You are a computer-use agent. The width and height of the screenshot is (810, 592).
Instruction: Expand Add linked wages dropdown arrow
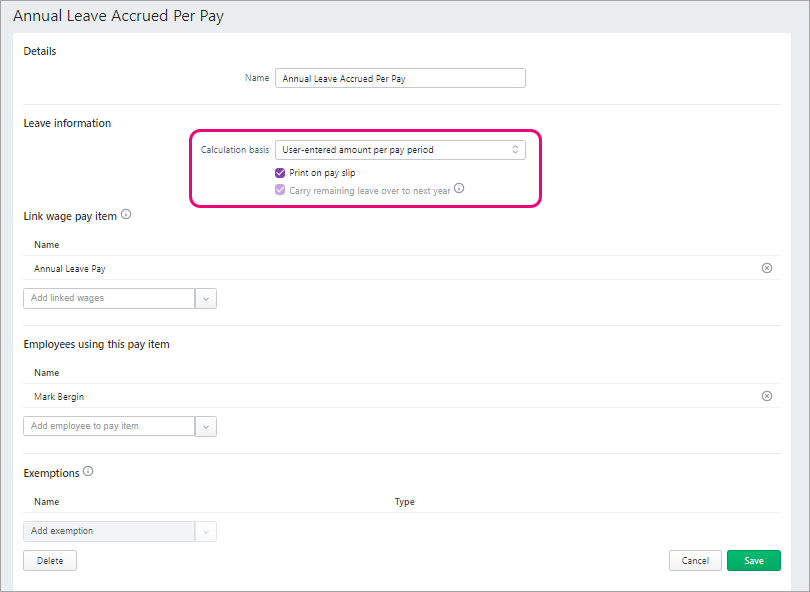205,298
